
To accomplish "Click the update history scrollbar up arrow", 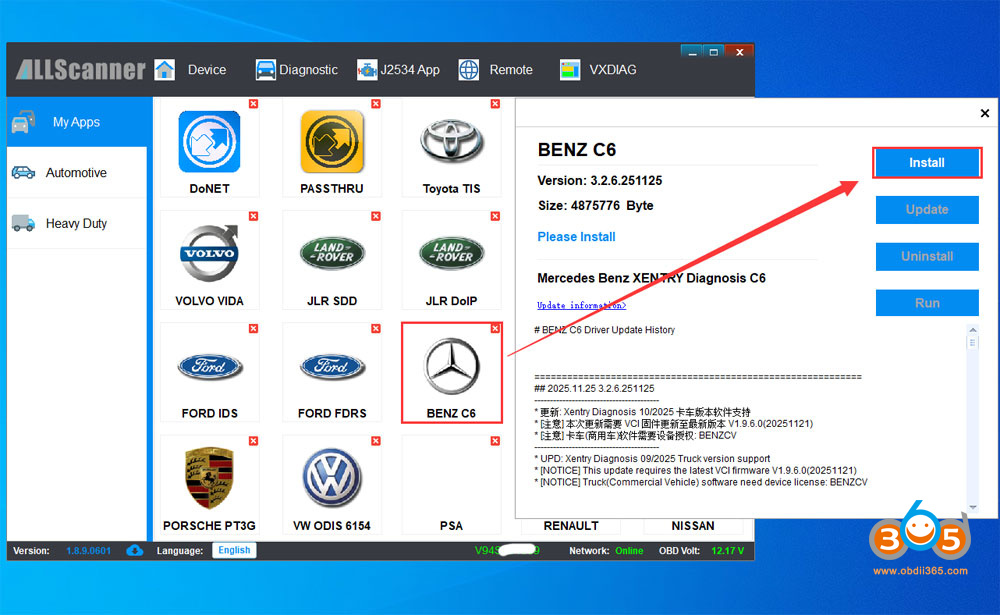I will coord(972,331).
